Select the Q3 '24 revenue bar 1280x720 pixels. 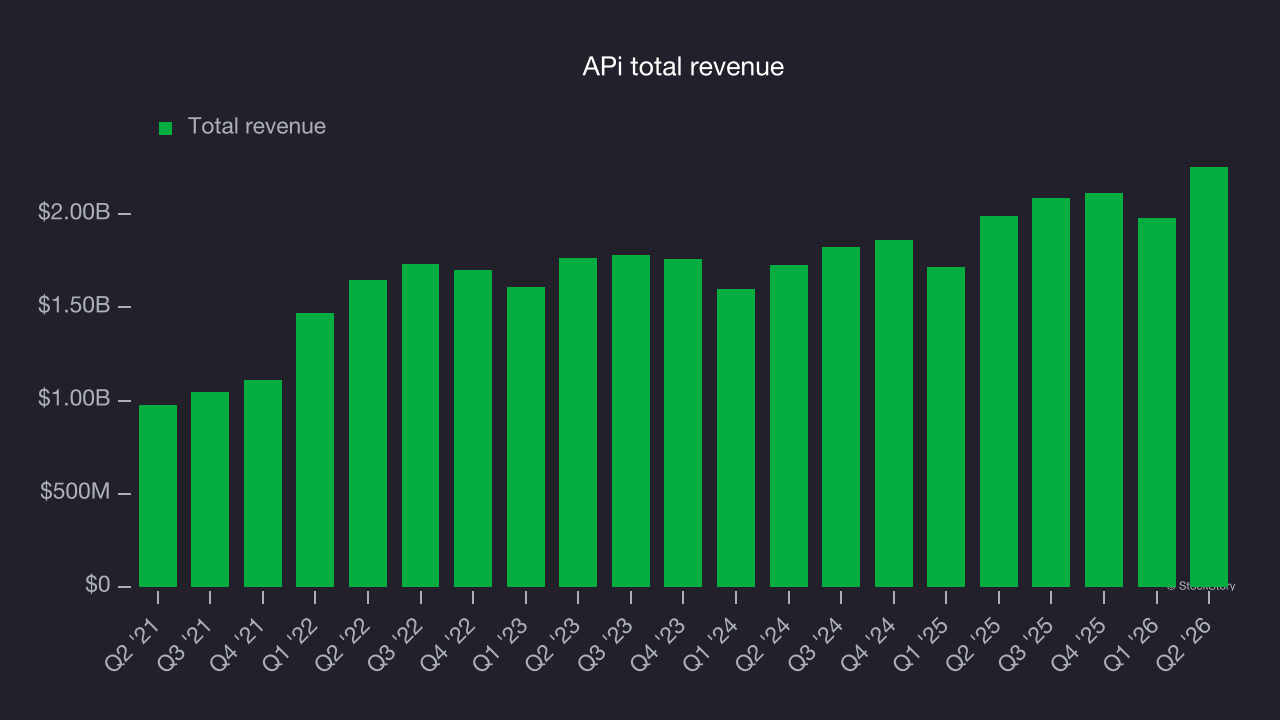(x=841, y=417)
